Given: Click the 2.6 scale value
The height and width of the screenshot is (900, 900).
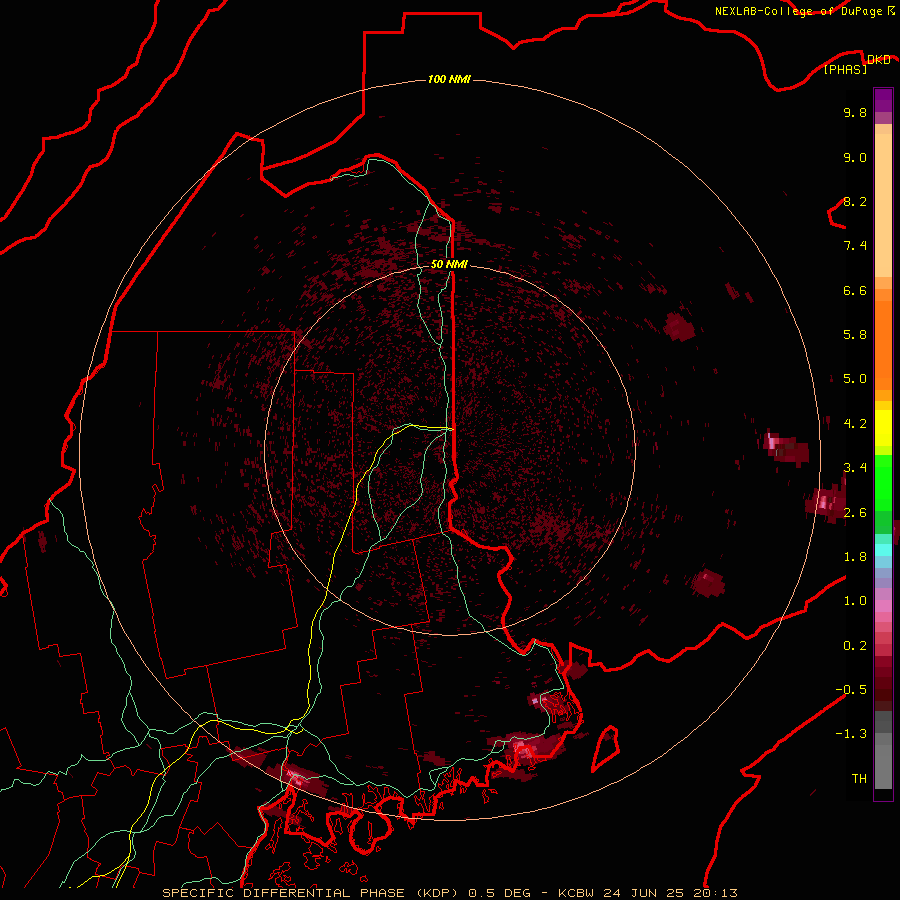Looking at the screenshot, I should click(x=855, y=512).
